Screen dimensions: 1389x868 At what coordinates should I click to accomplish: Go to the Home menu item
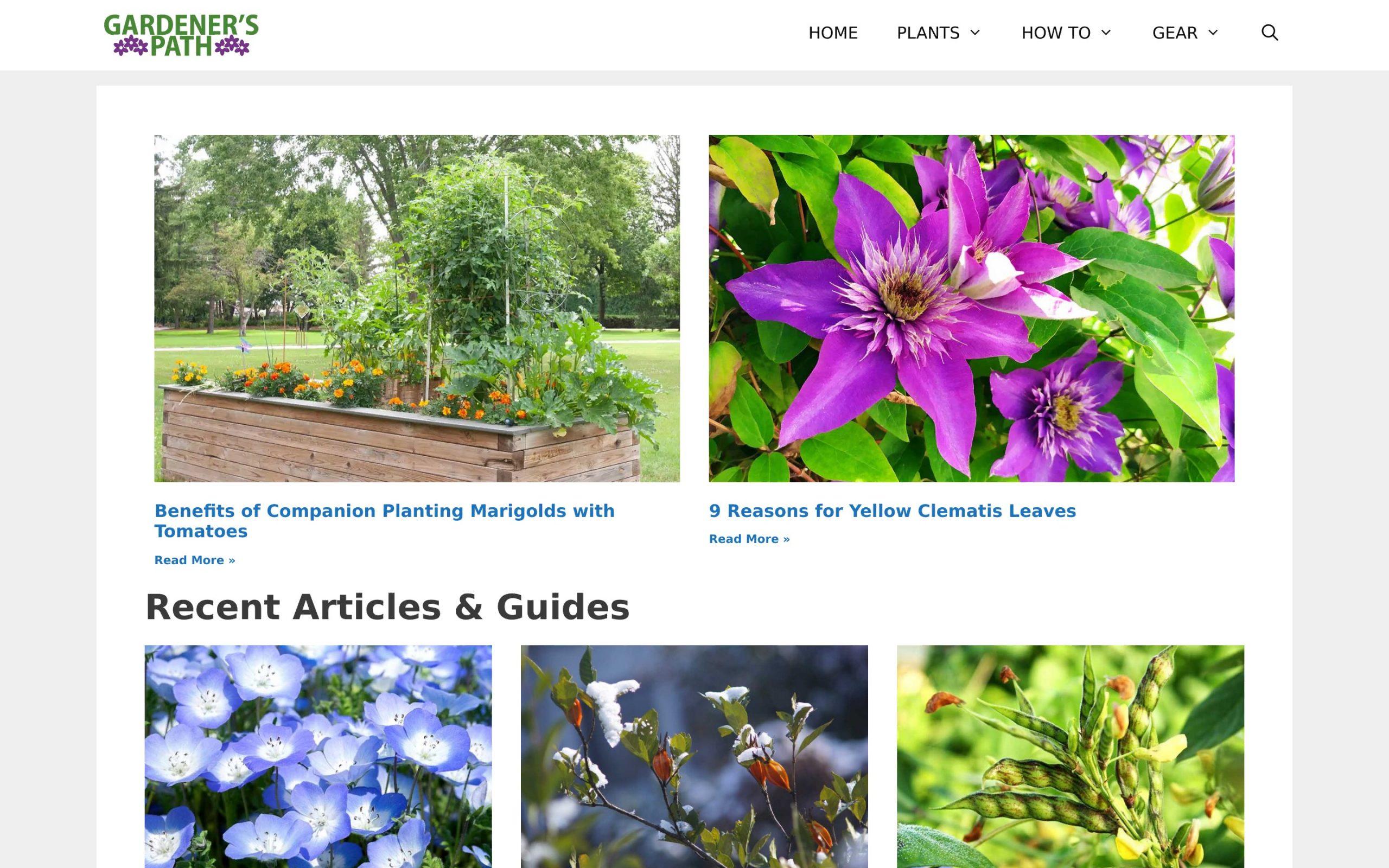click(x=833, y=33)
